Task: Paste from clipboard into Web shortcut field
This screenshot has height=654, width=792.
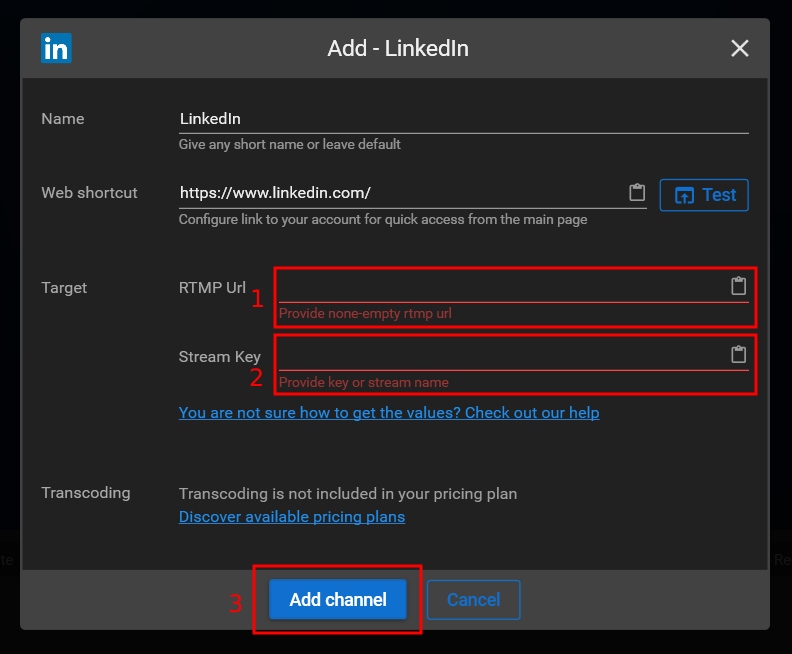Action: [x=637, y=193]
